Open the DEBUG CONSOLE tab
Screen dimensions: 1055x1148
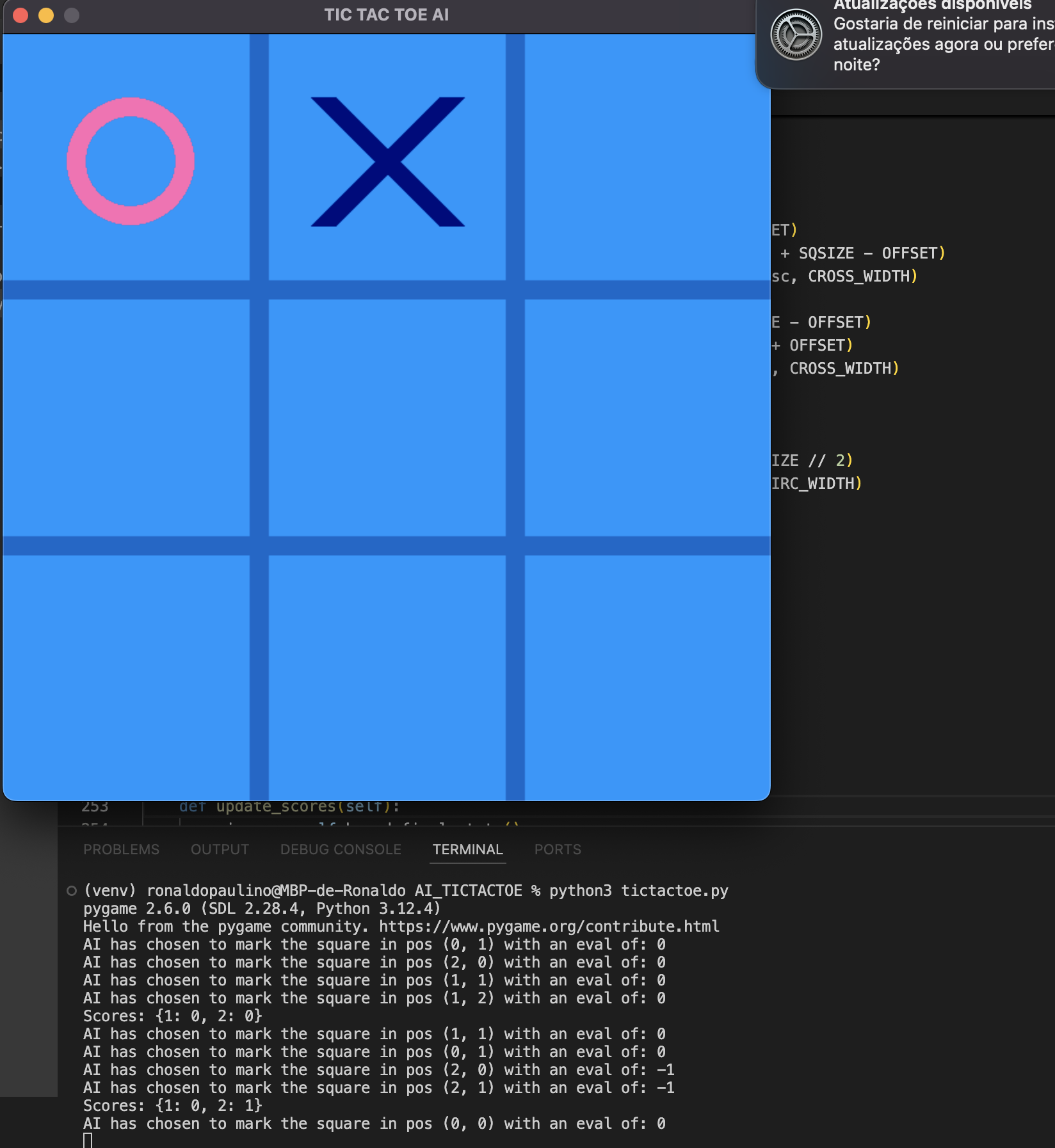click(x=341, y=849)
